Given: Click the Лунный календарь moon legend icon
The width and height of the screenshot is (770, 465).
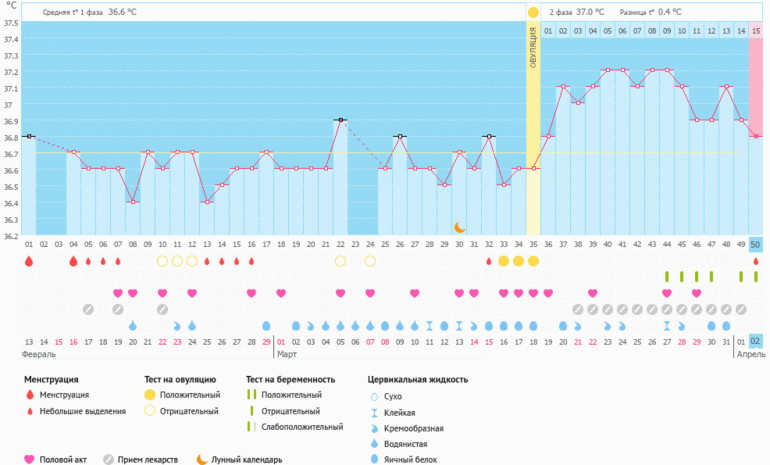Looking at the screenshot, I should pyautogui.click(x=202, y=460).
